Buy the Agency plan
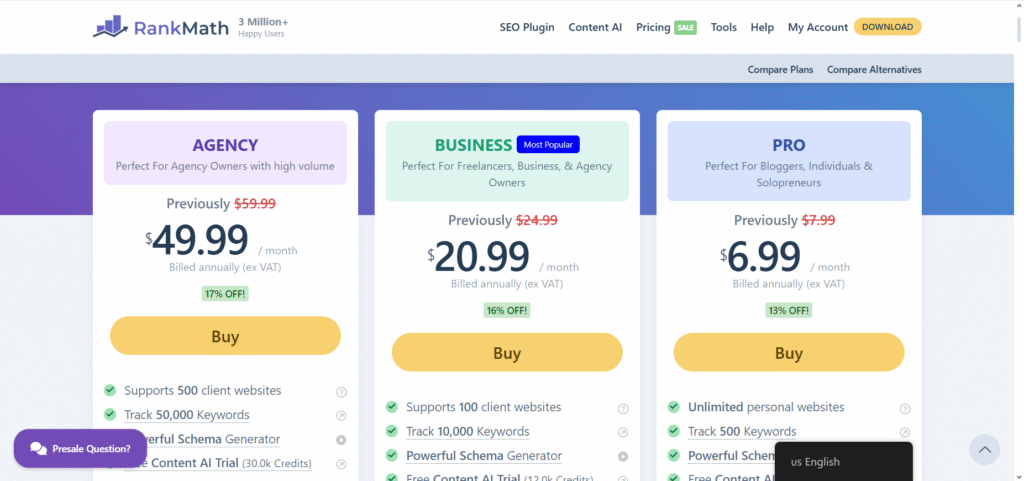Viewport: 1024px width, 481px height. [x=225, y=336]
